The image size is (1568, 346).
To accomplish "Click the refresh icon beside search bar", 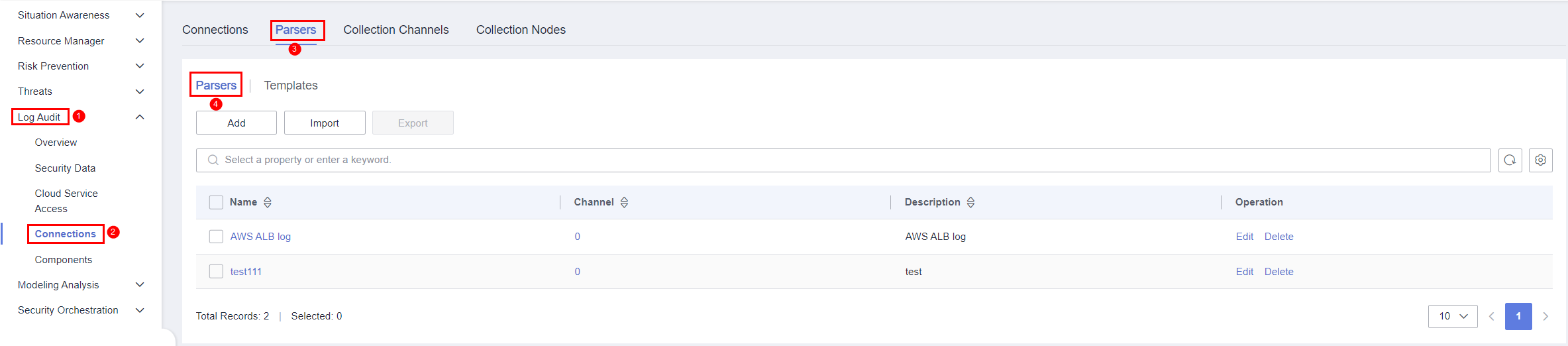I will 1510,160.
